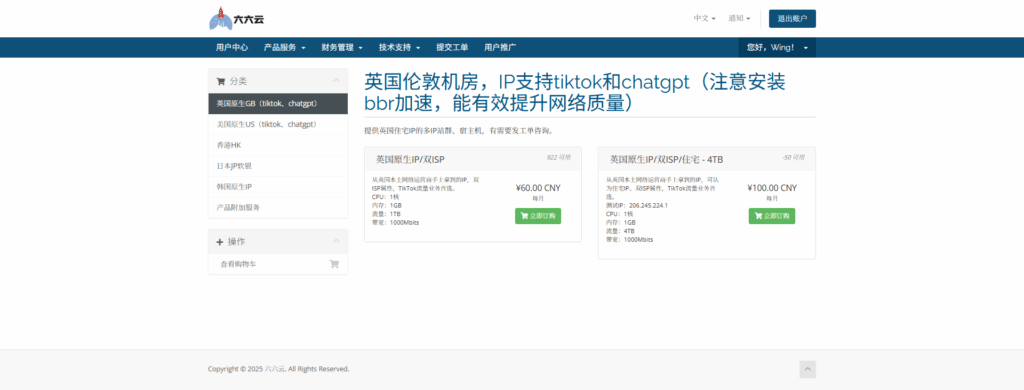Image resolution: width=1024 pixels, height=390 pixels.
Task: Open the 技术支持 menu
Action: [x=400, y=48]
